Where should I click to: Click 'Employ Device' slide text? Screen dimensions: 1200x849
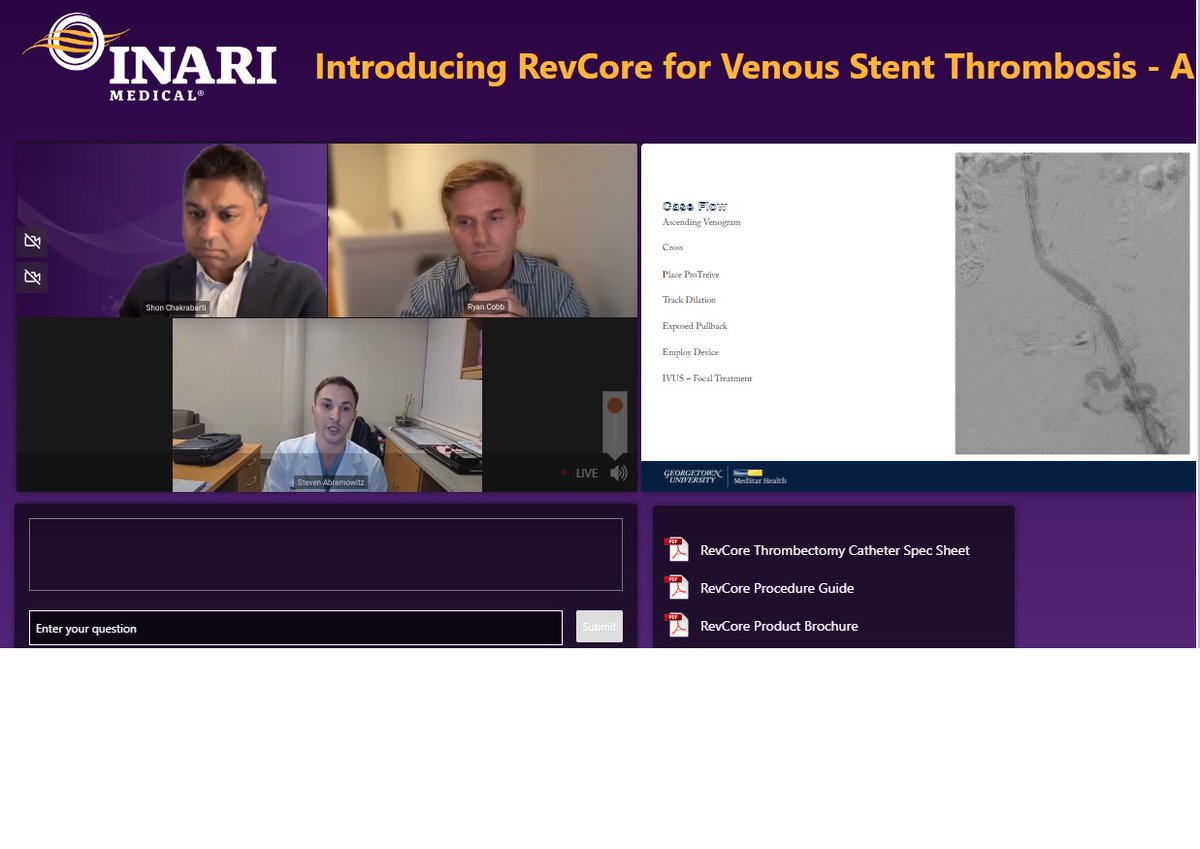click(x=690, y=352)
